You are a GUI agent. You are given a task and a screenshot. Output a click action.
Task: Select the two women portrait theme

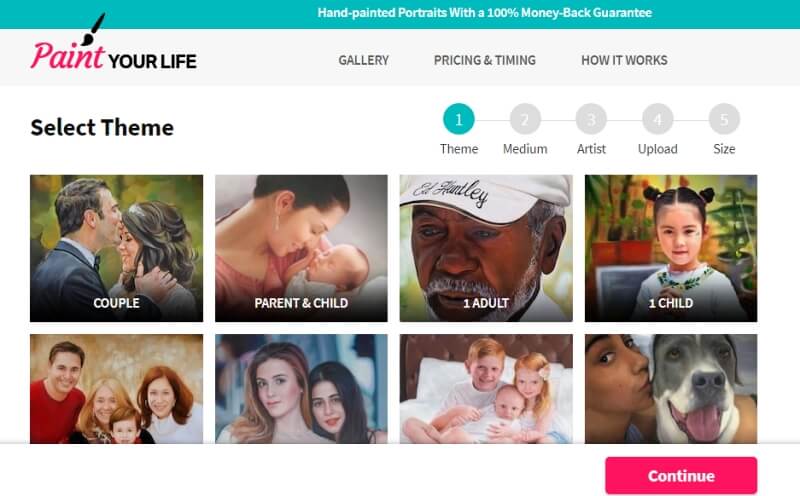301,389
